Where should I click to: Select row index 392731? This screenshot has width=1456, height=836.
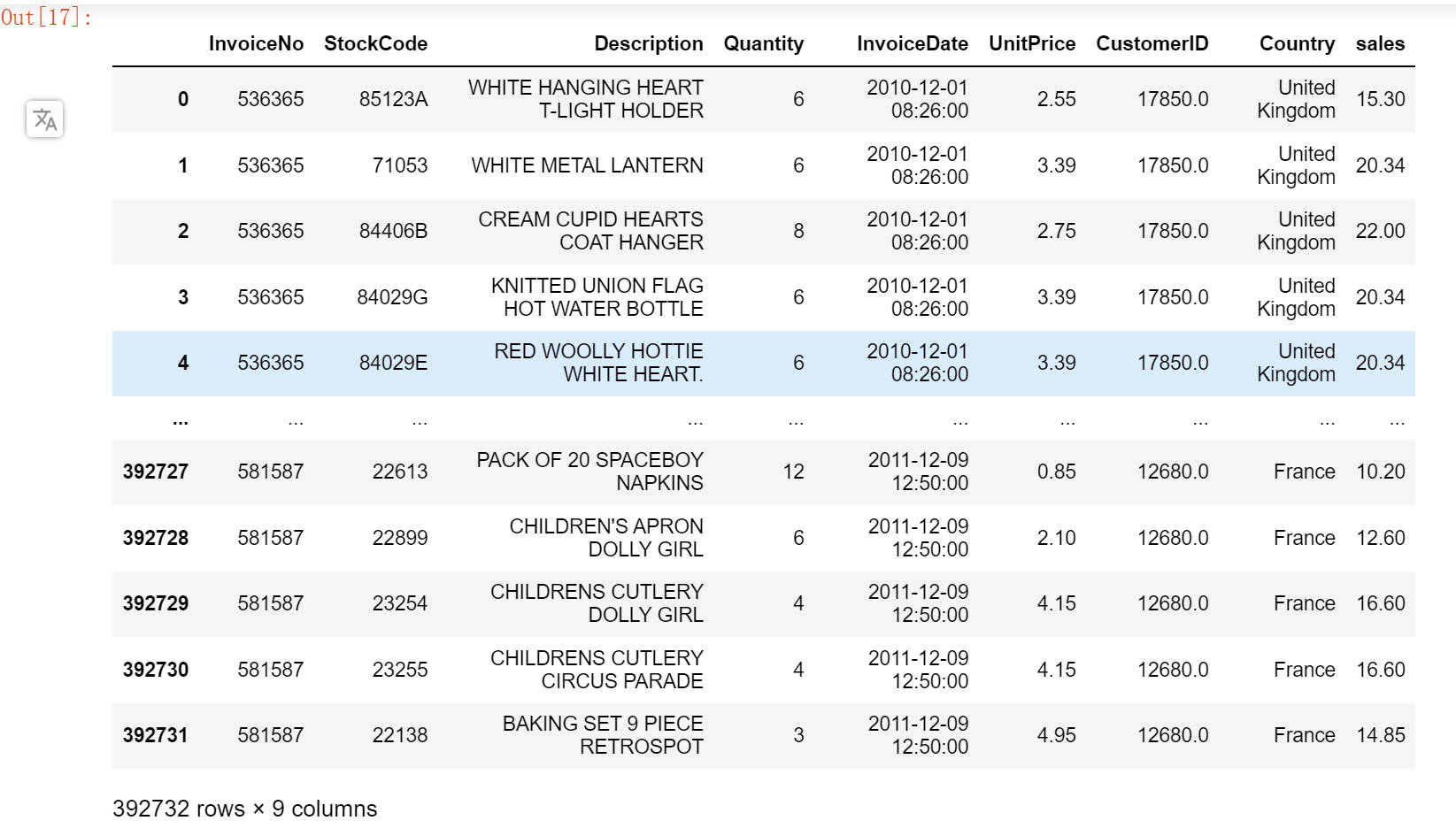pyautogui.click(x=156, y=735)
